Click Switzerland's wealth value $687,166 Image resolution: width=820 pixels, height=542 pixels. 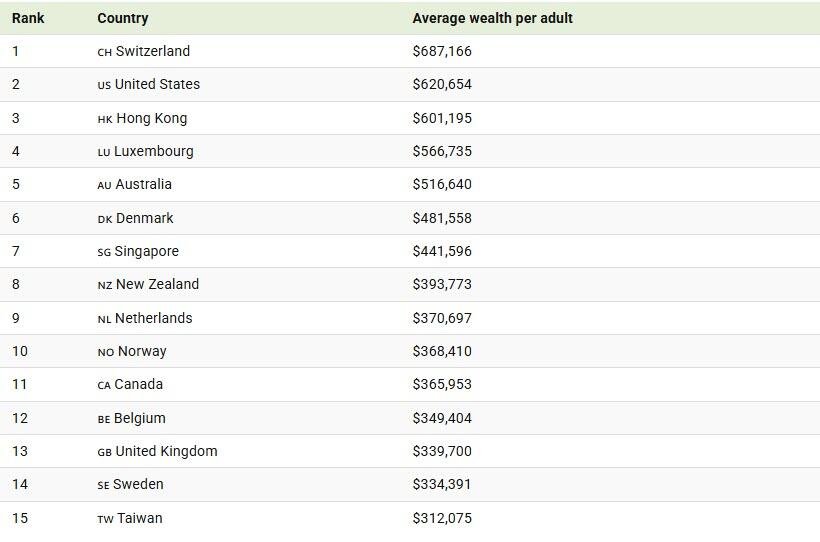pyautogui.click(x=442, y=51)
